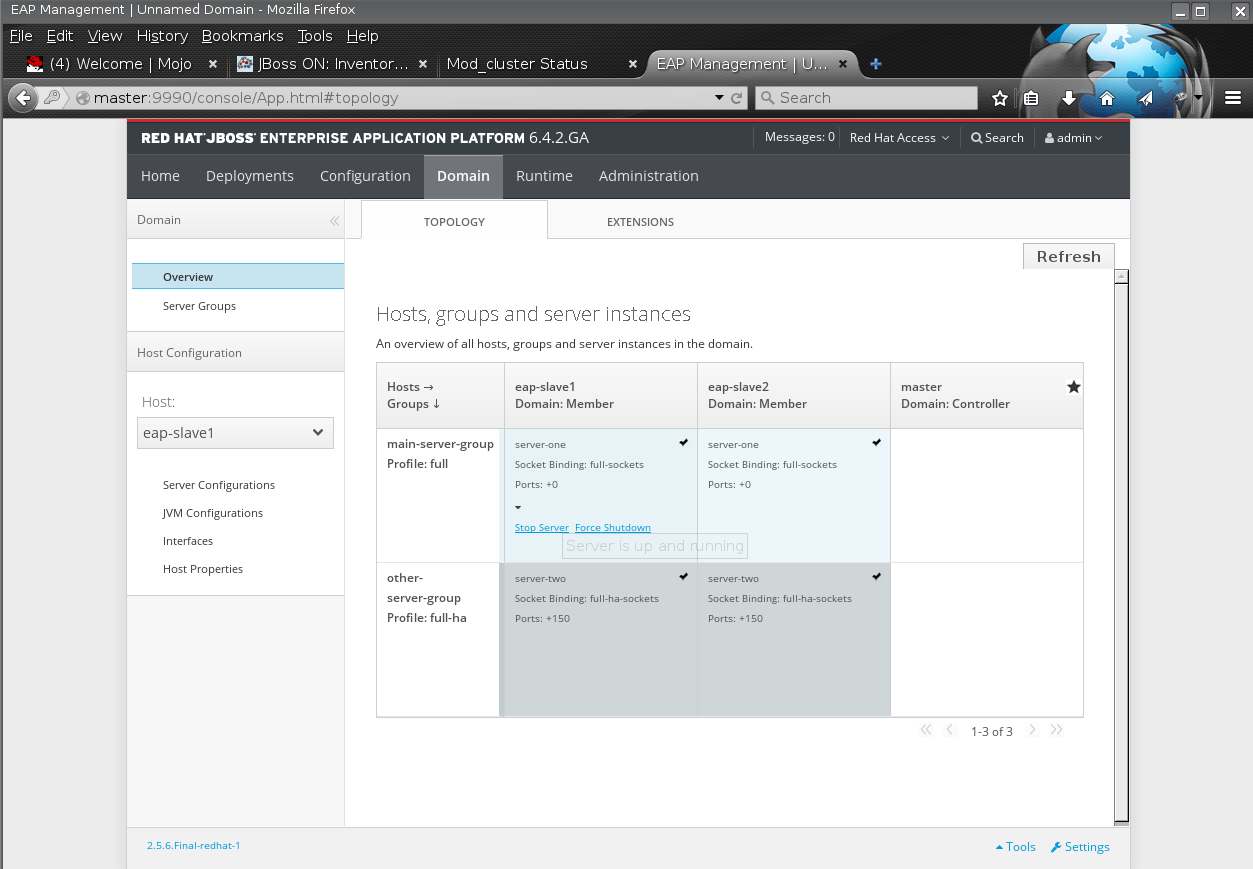Open the Edit menu
The height and width of the screenshot is (869, 1253).
(60, 36)
